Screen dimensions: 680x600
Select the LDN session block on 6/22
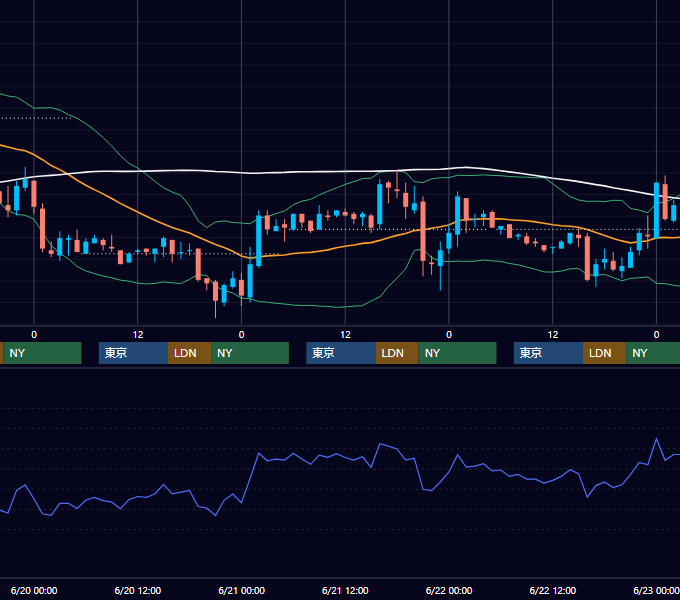[605, 353]
